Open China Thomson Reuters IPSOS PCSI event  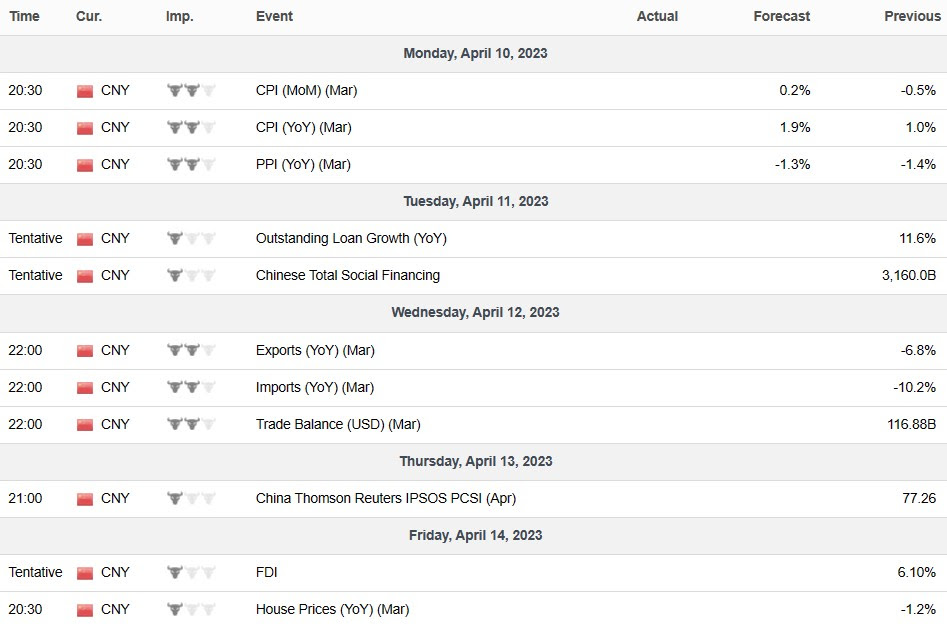click(385, 498)
